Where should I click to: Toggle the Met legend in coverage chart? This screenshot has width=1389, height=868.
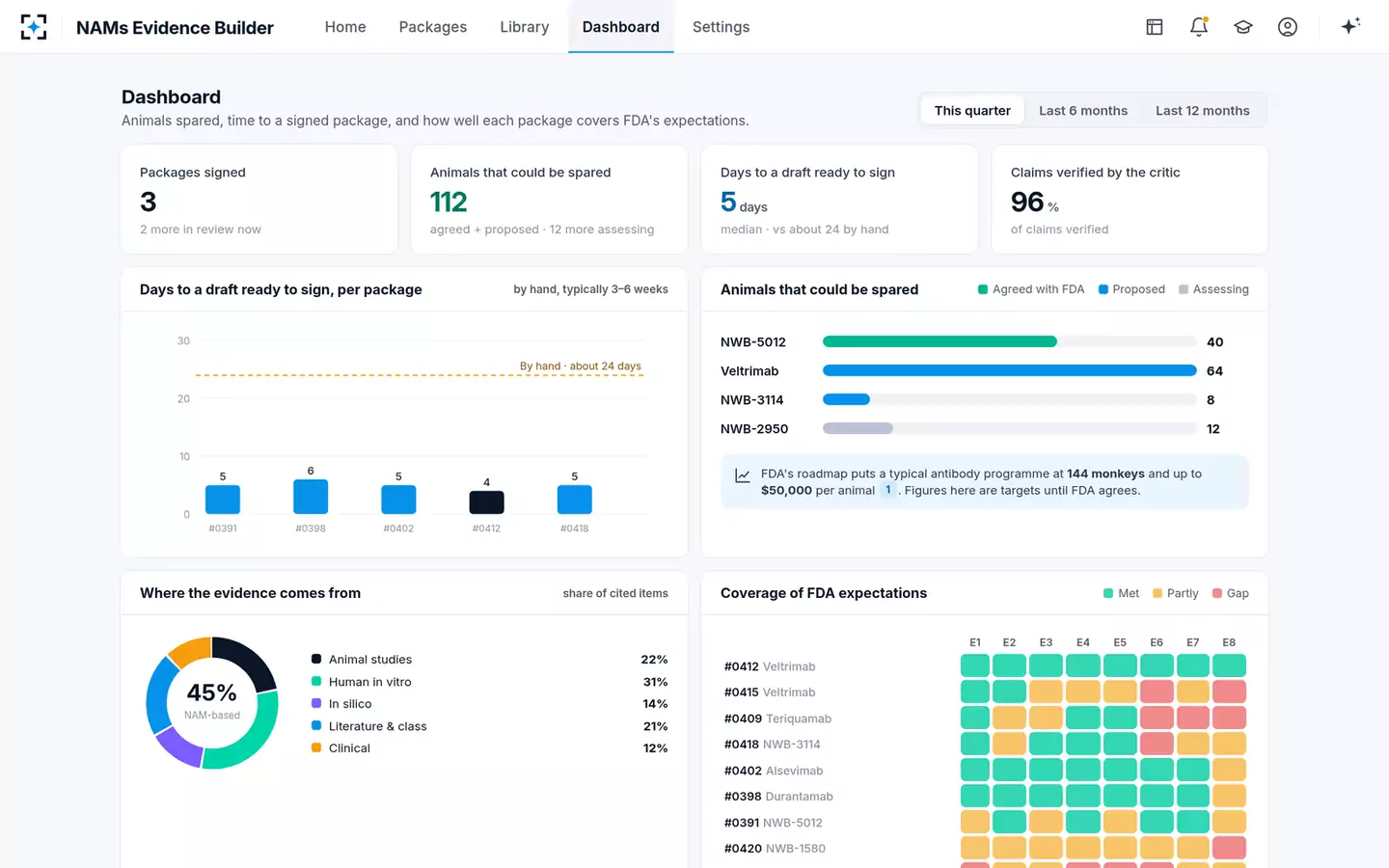pyautogui.click(x=1121, y=593)
